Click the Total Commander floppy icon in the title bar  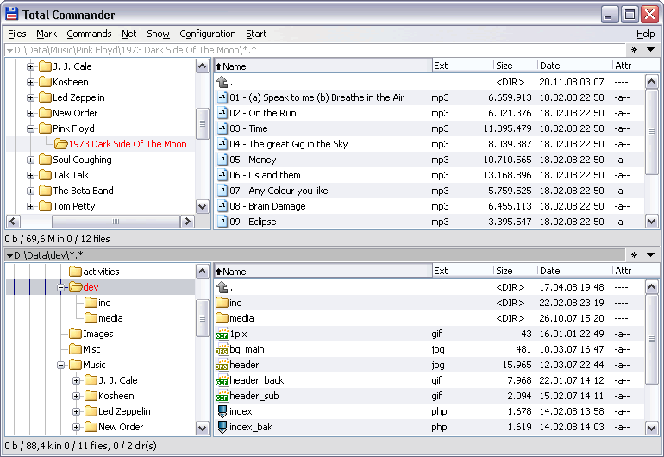tap(12, 14)
